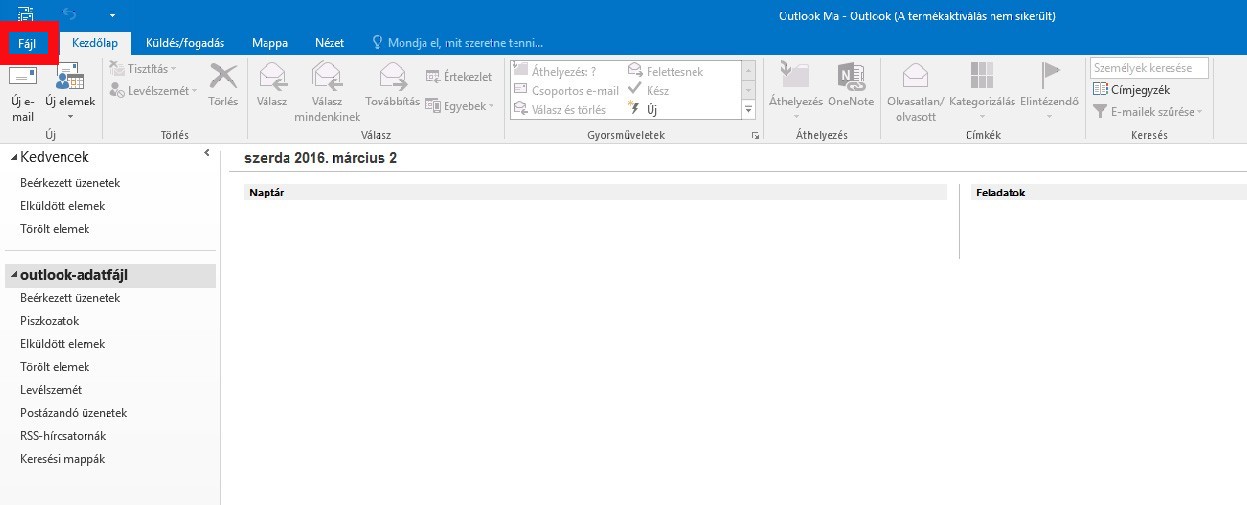Click the Feladatok section header
This screenshot has height=505, width=1247.
(1109, 192)
